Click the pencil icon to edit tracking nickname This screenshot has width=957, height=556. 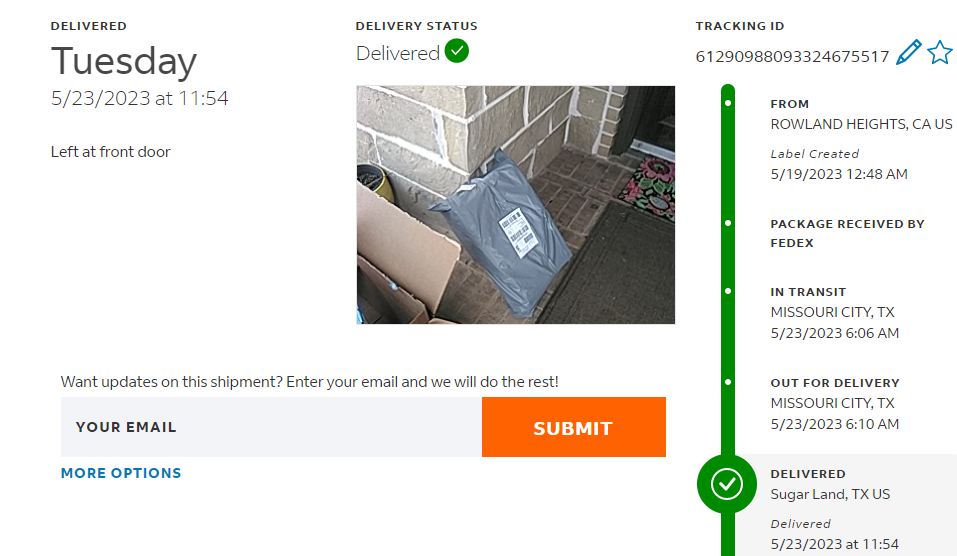(x=908, y=53)
